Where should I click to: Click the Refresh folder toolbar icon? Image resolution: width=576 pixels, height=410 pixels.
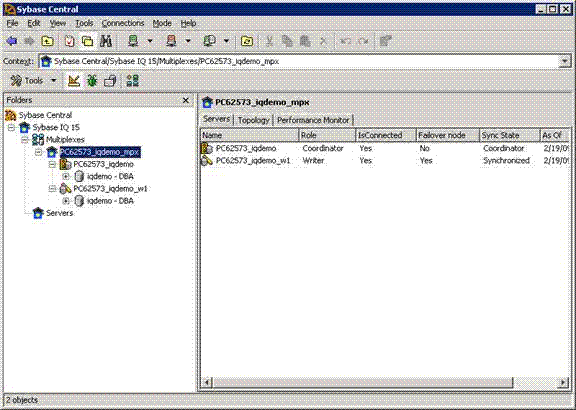[247, 41]
